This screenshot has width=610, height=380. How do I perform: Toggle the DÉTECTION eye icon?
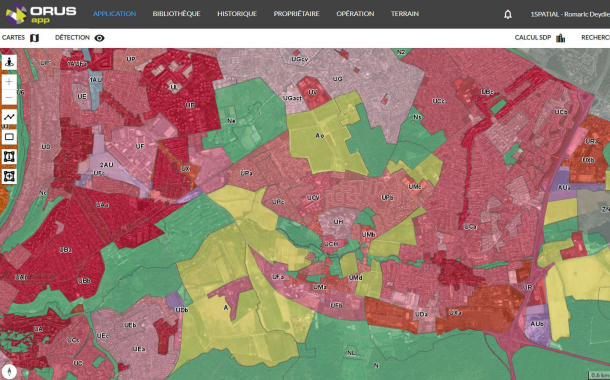[100, 38]
